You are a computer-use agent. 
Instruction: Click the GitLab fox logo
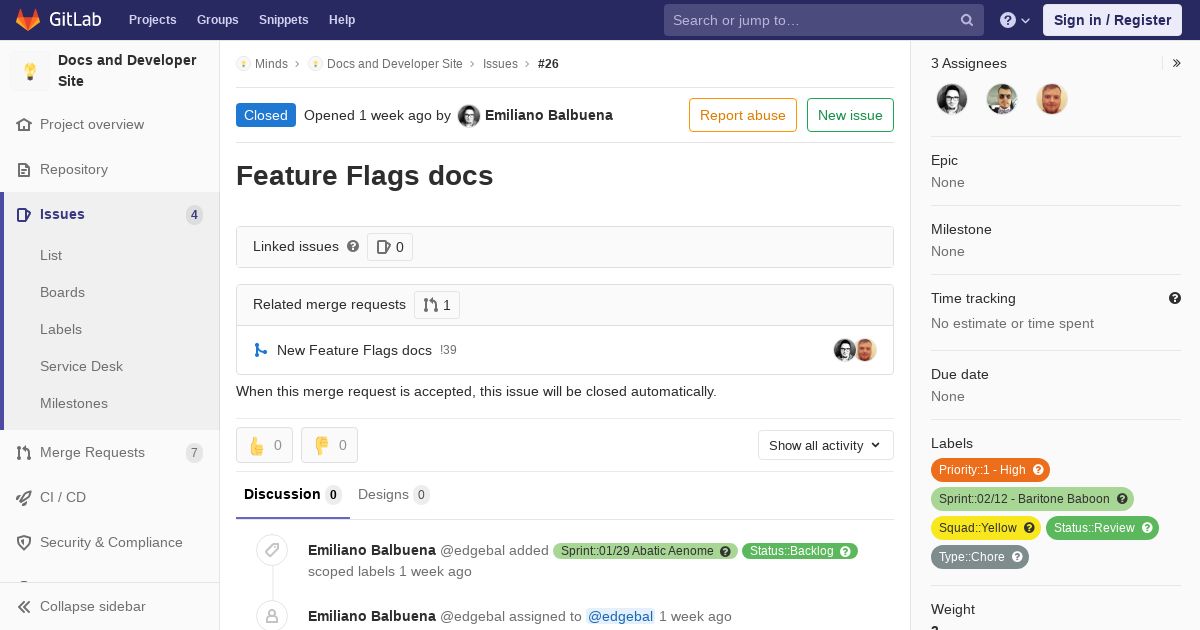point(28,19)
